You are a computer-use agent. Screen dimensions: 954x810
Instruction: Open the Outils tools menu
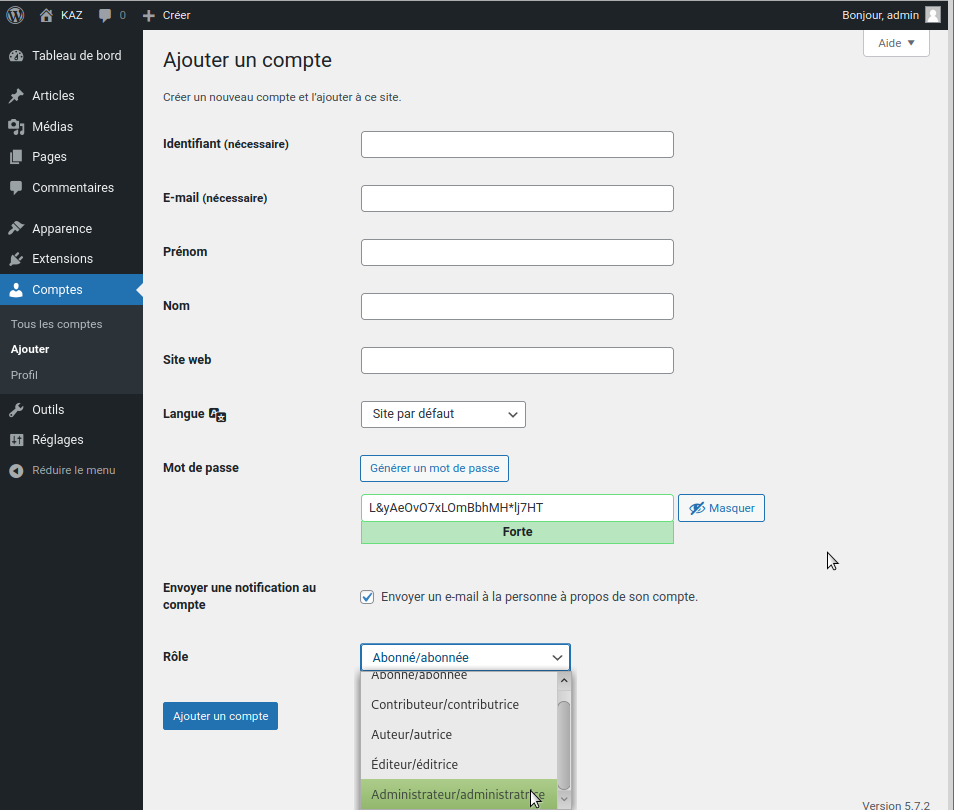(x=48, y=410)
